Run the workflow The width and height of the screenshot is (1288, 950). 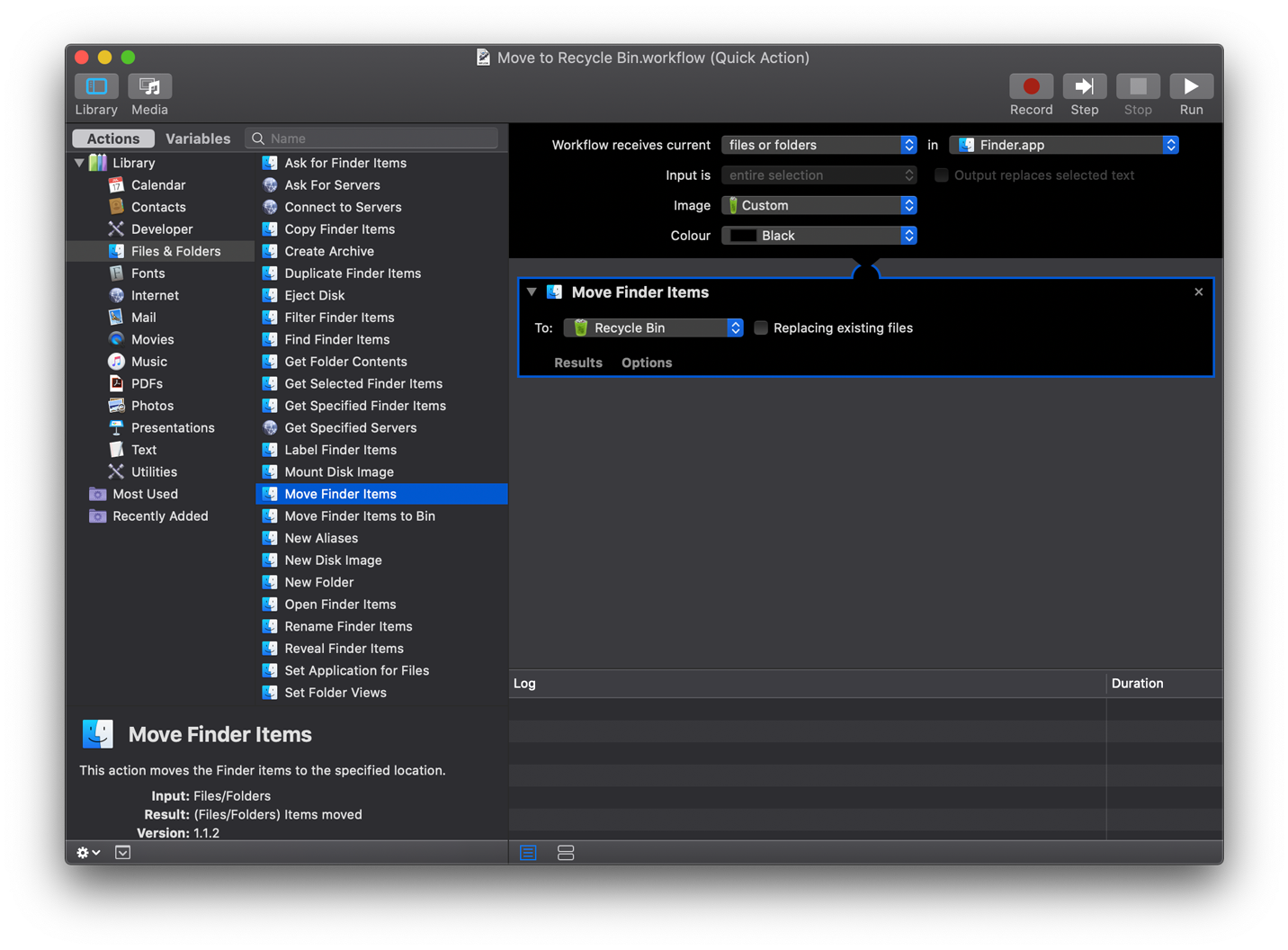(x=1191, y=86)
